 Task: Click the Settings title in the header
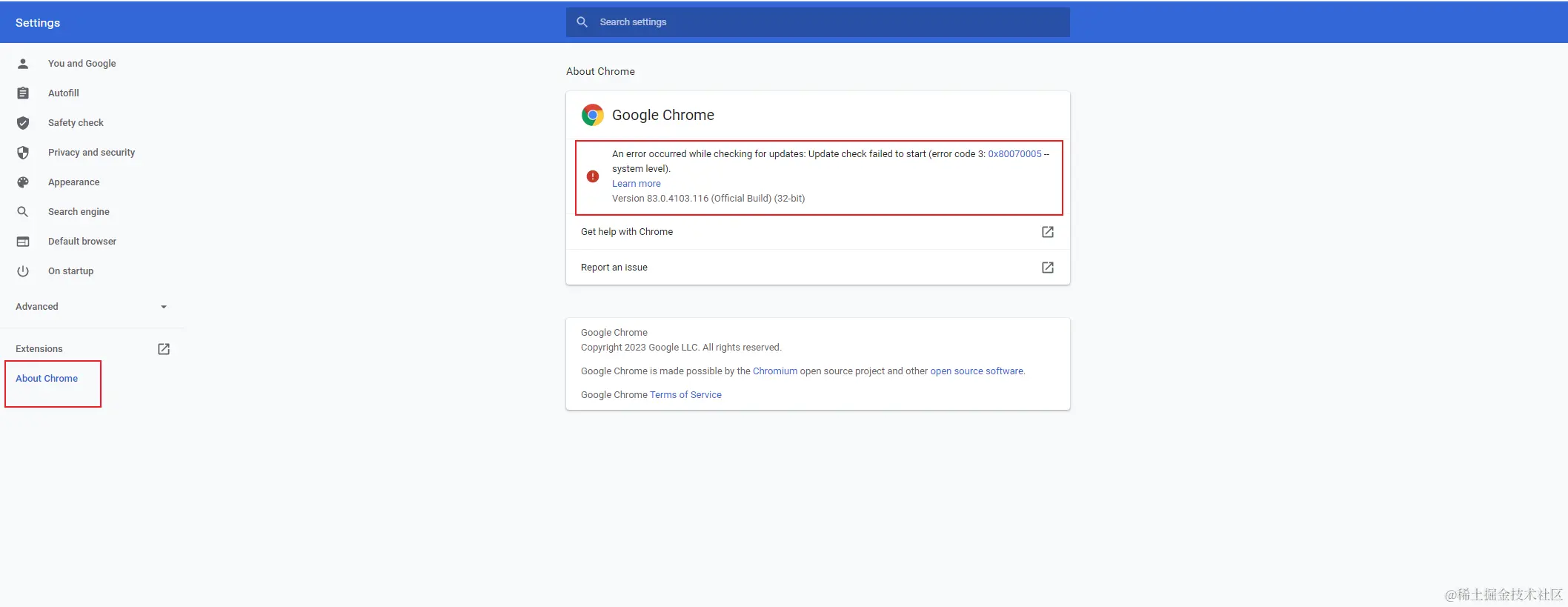(x=38, y=23)
